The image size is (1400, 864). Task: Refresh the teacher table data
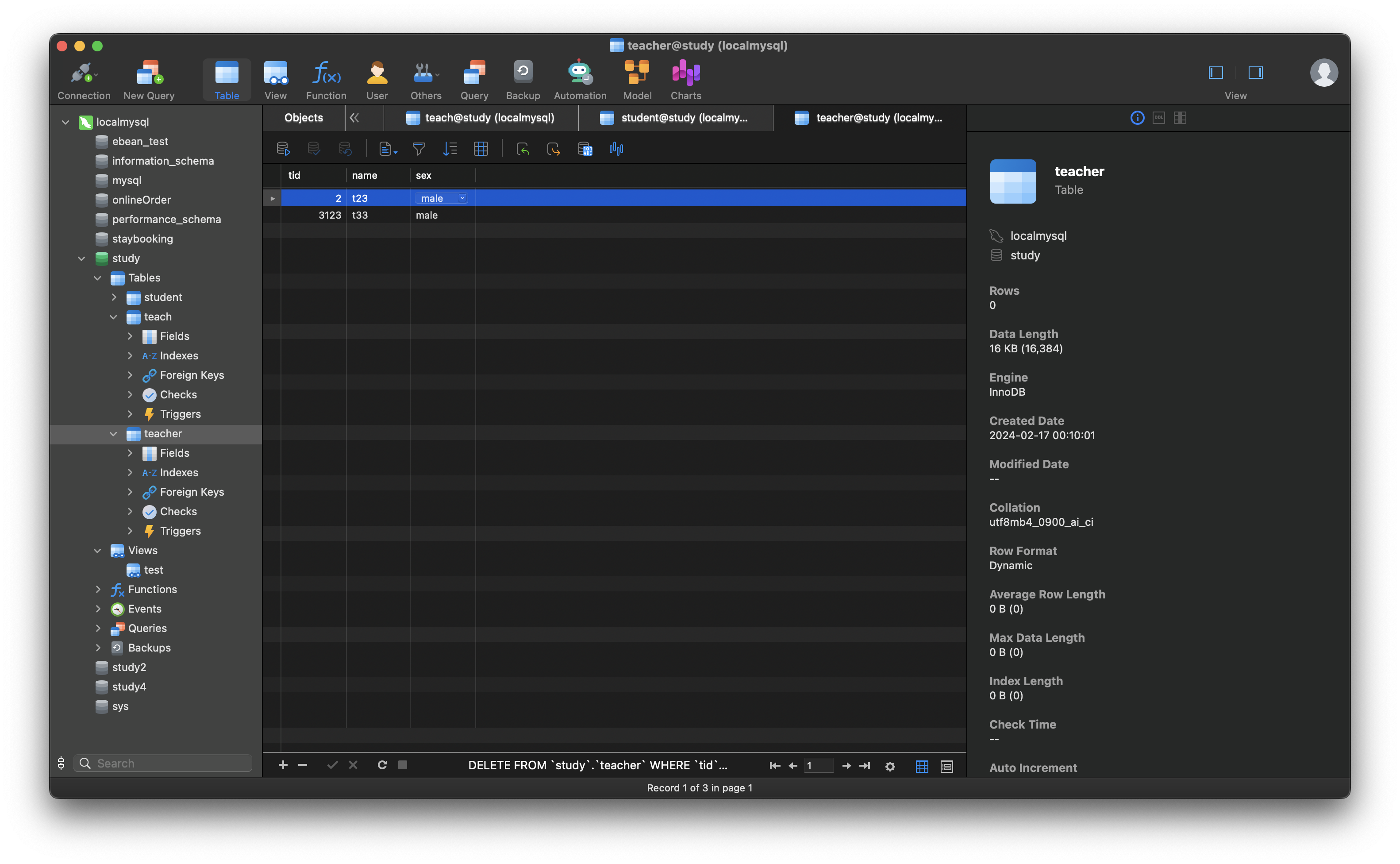pyautogui.click(x=381, y=765)
